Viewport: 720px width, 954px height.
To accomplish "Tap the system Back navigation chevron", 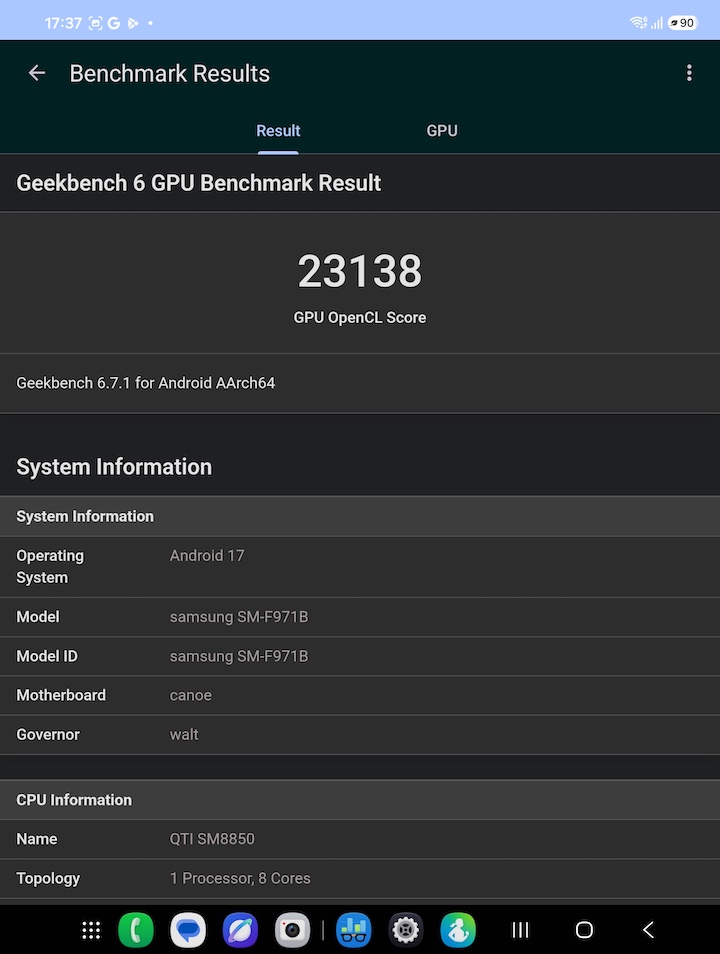I will [x=649, y=930].
